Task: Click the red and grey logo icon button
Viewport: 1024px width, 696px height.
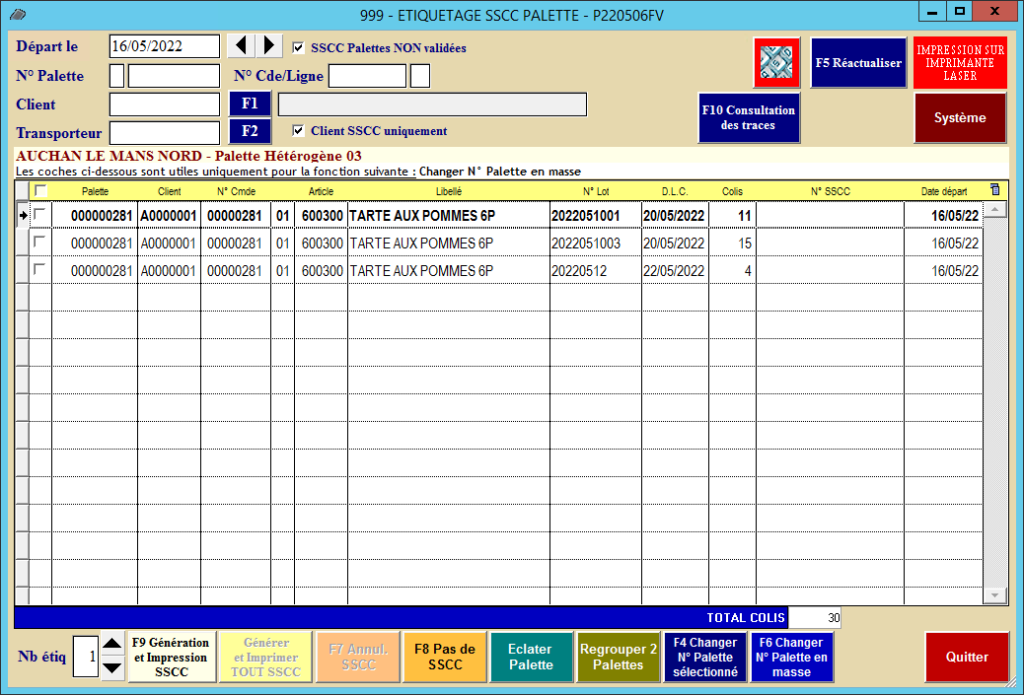Action: click(777, 62)
